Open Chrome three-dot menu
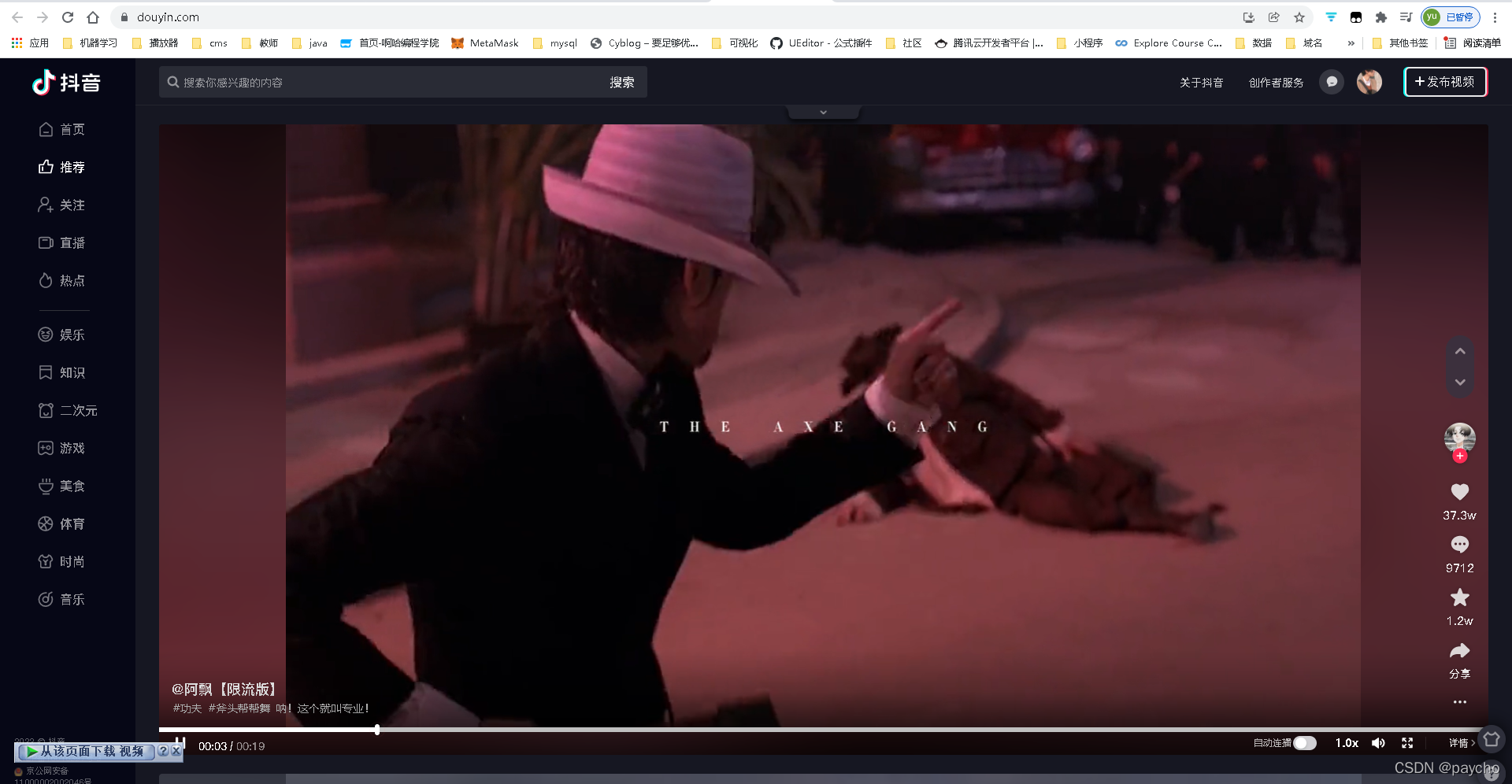 click(x=1495, y=17)
